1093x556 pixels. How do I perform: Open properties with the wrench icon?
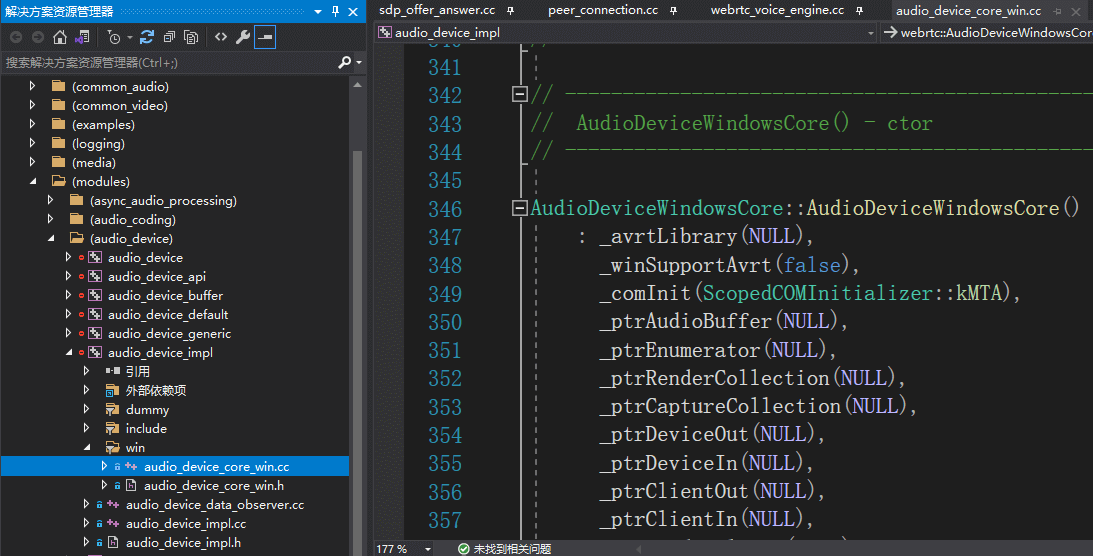[243, 37]
